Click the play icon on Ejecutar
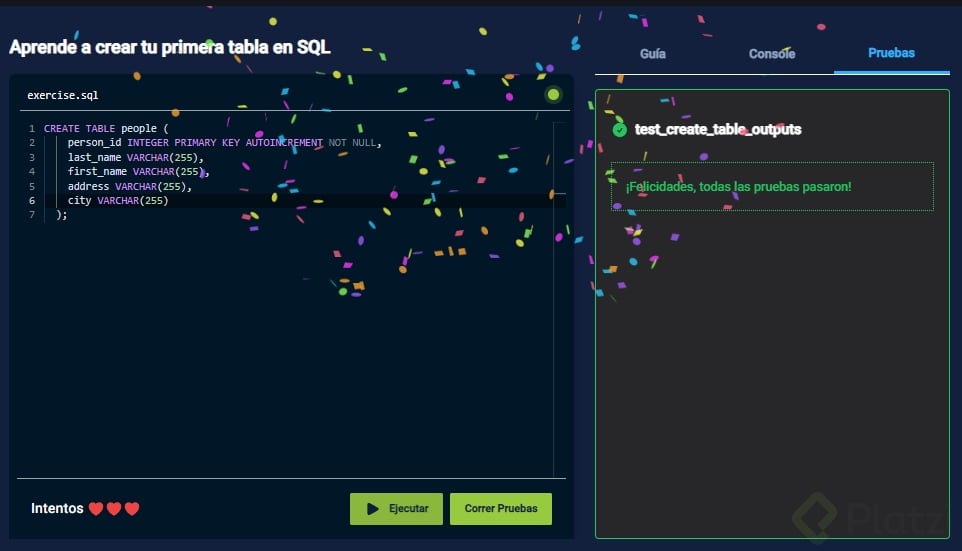 pyautogui.click(x=372, y=509)
